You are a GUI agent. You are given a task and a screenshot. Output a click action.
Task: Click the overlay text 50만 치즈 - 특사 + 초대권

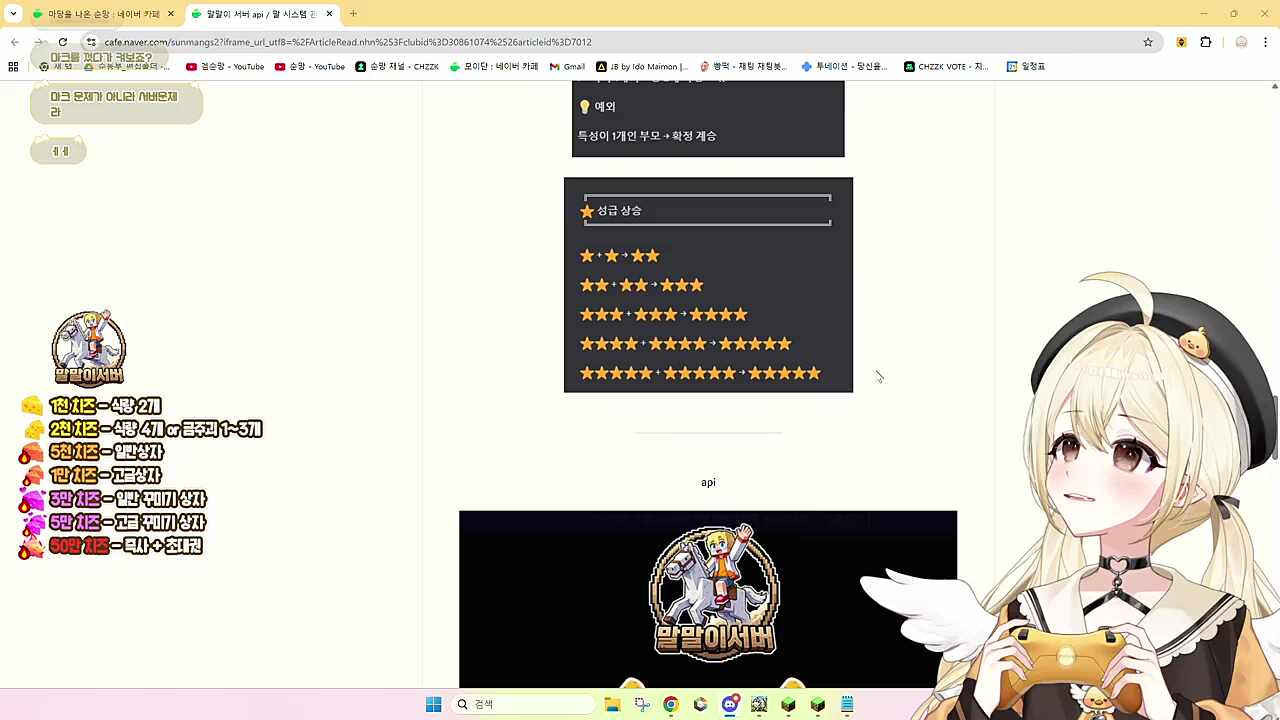click(x=125, y=546)
